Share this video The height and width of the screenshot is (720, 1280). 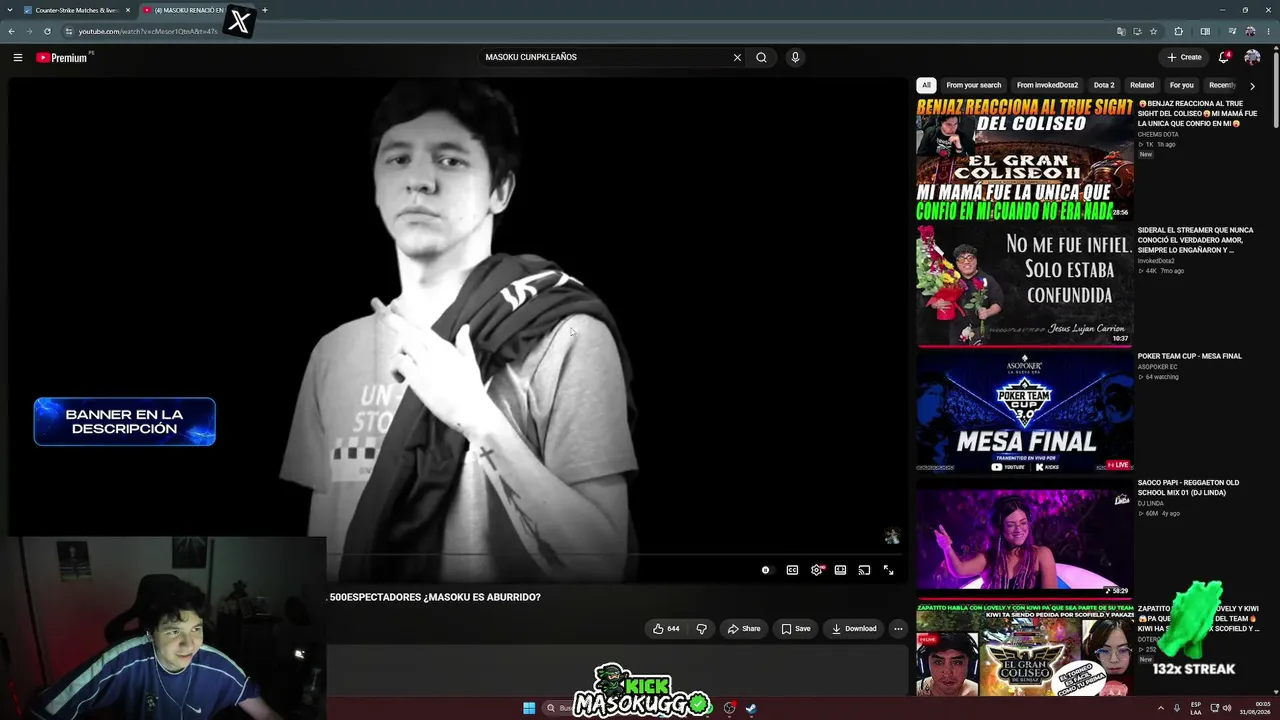744,629
